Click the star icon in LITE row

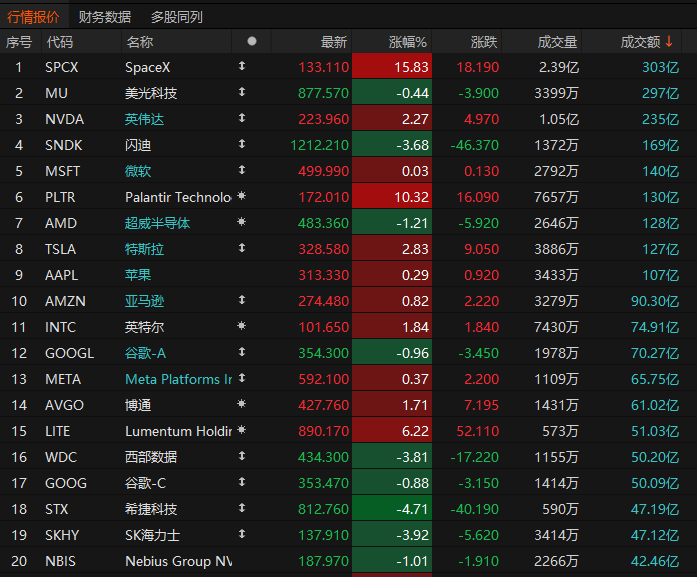coord(242,430)
